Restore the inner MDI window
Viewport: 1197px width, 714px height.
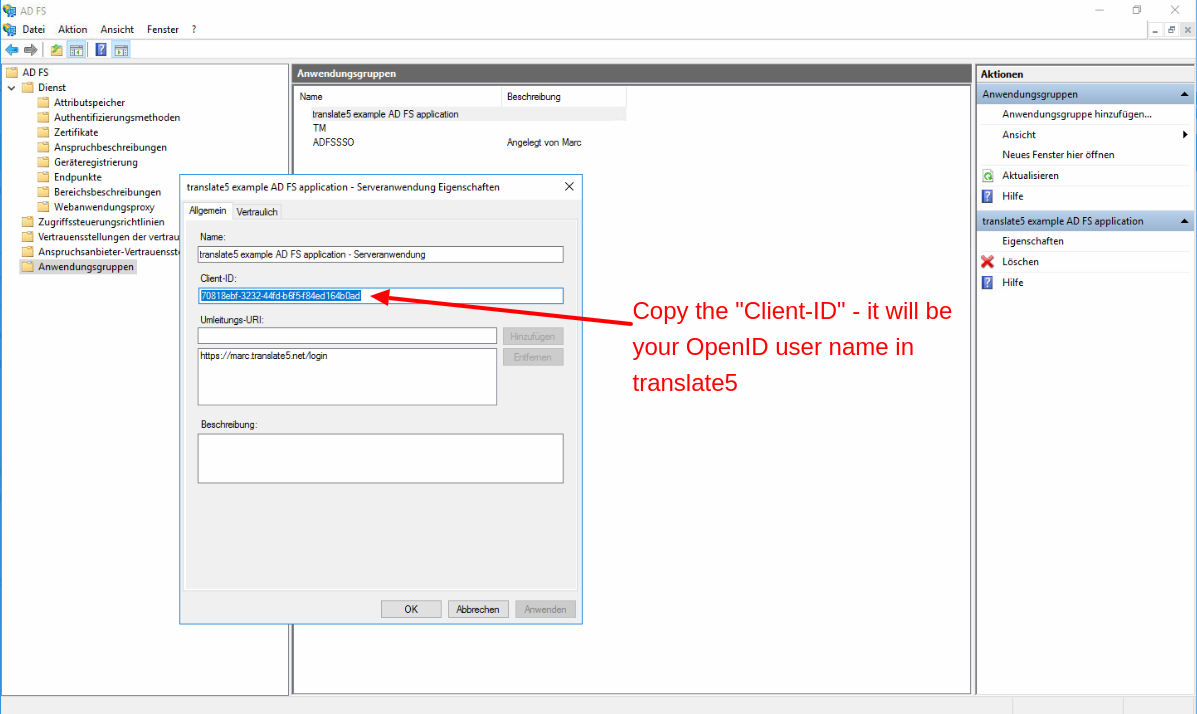click(x=1171, y=30)
